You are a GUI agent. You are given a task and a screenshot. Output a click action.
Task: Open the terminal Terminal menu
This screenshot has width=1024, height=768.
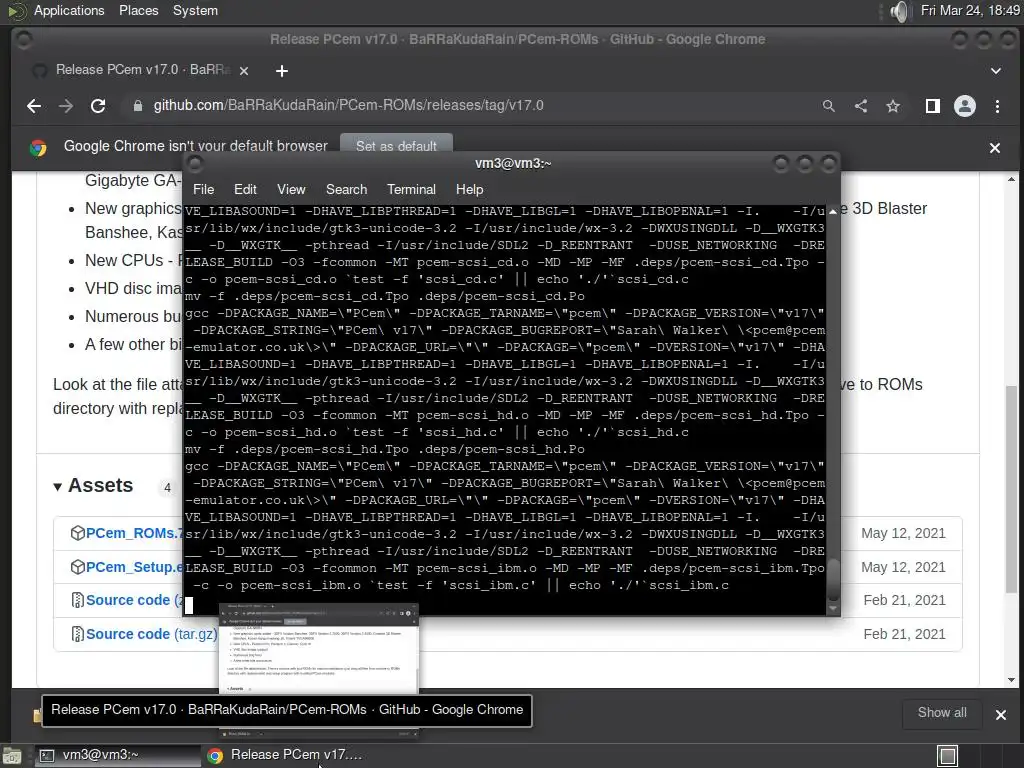tap(411, 189)
